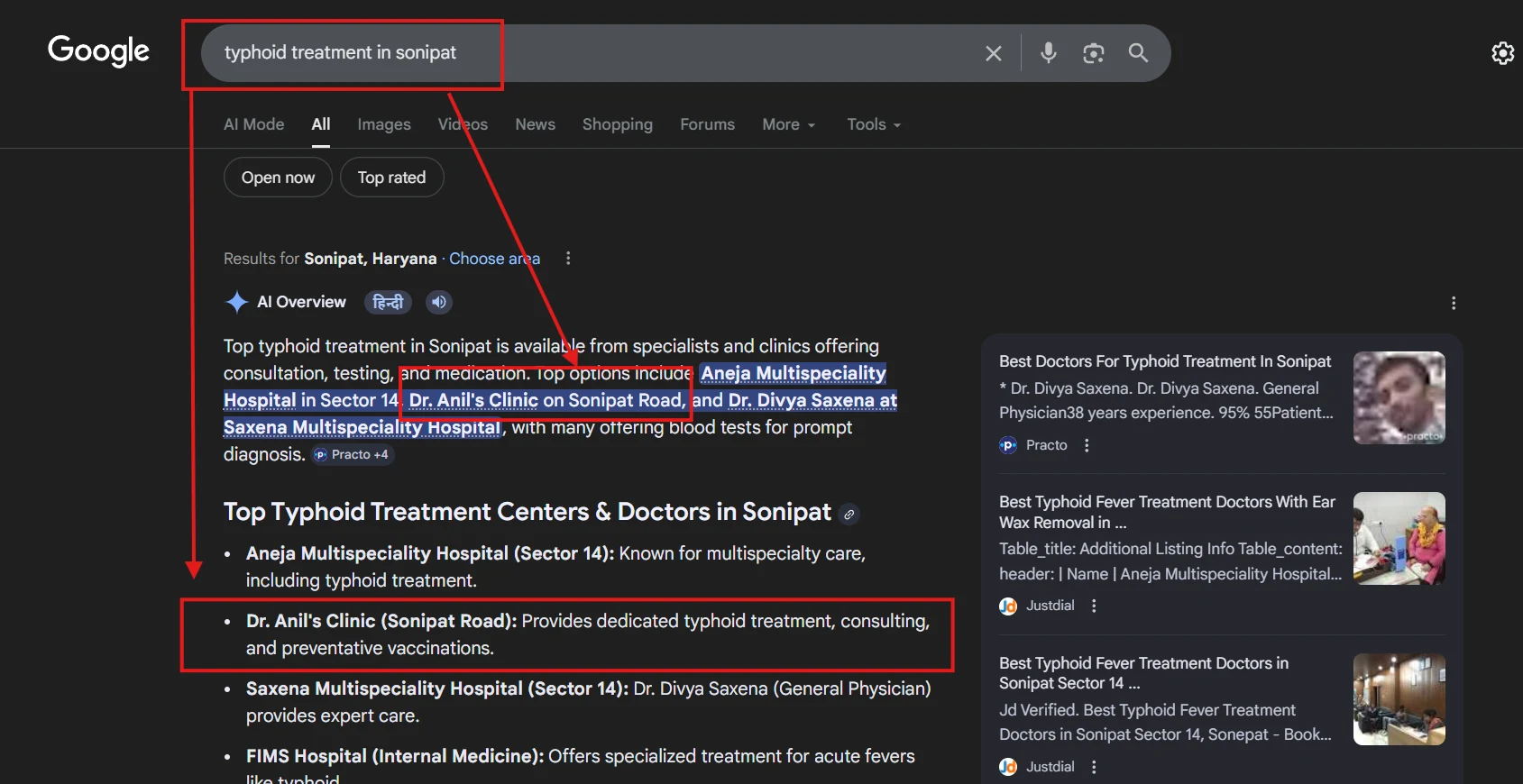
Task: Click the AI Overview label
Action: coord(301,302)
